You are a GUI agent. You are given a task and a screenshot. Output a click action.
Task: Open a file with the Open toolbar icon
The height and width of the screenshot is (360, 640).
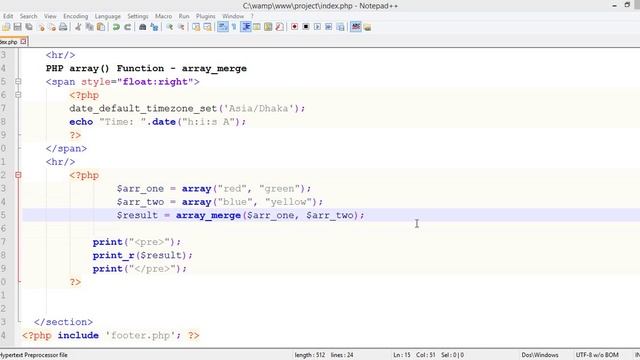[x=6, y=27]
